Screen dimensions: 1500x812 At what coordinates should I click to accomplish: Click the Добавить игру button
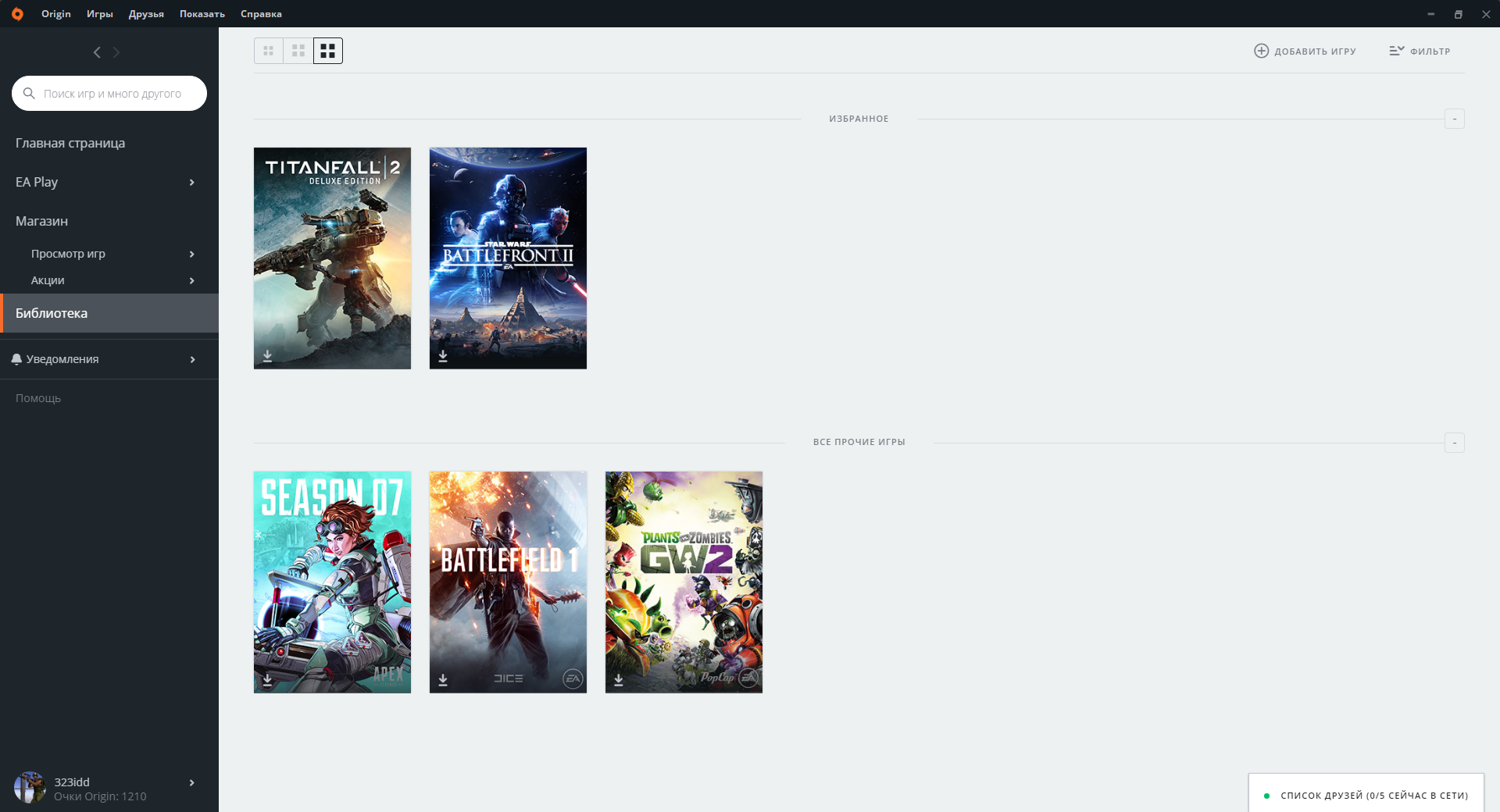[1305, 51]
